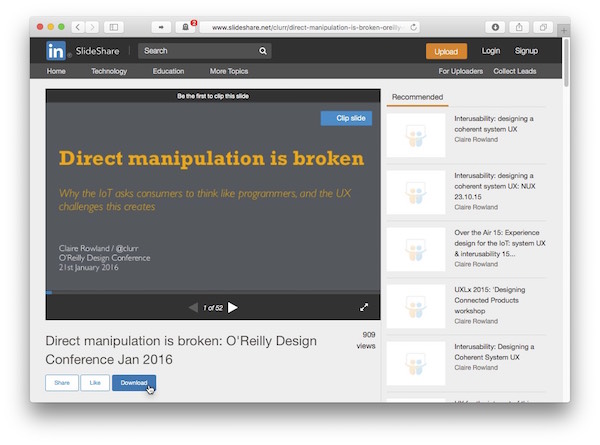This screenshot has height=445, width=600.
Task: Open thumbnail beside Over the Air 15 presentation
Action: 416,249
